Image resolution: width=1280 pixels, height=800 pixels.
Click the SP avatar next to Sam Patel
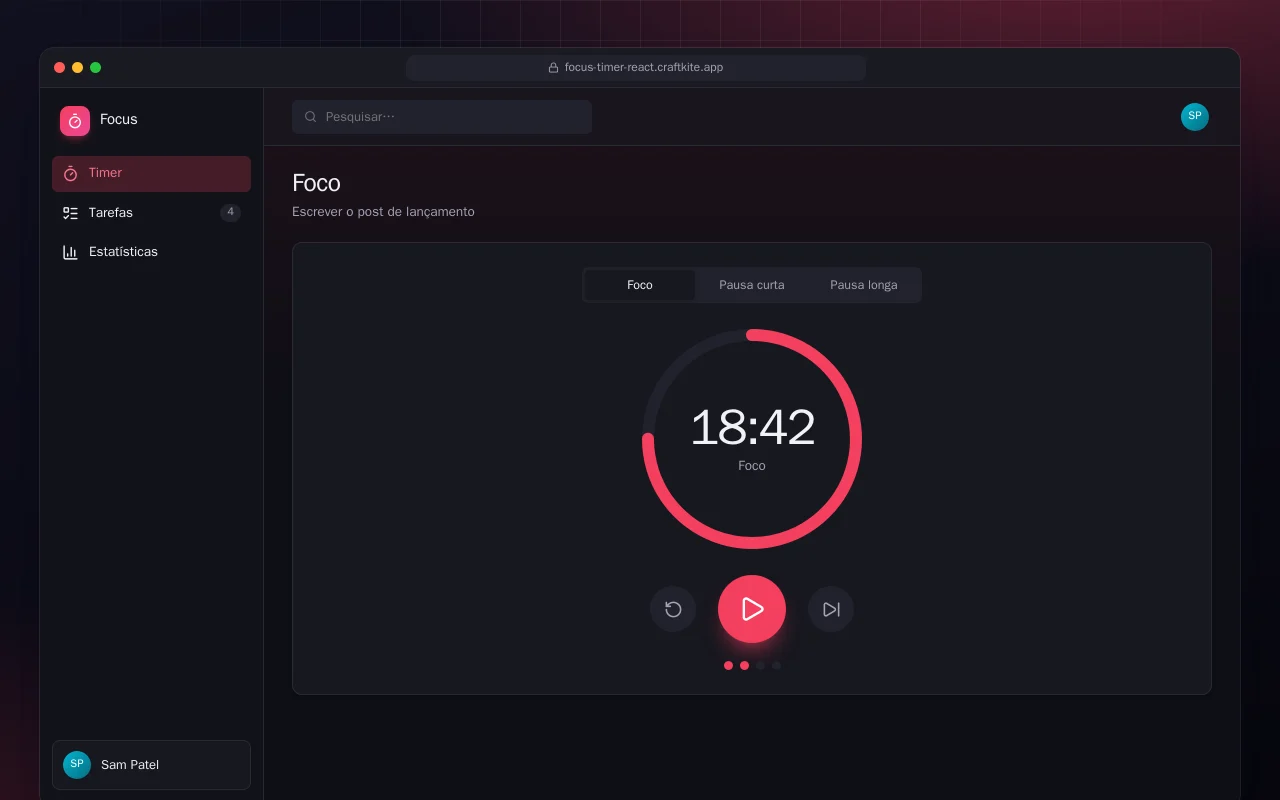click(77, 765)
